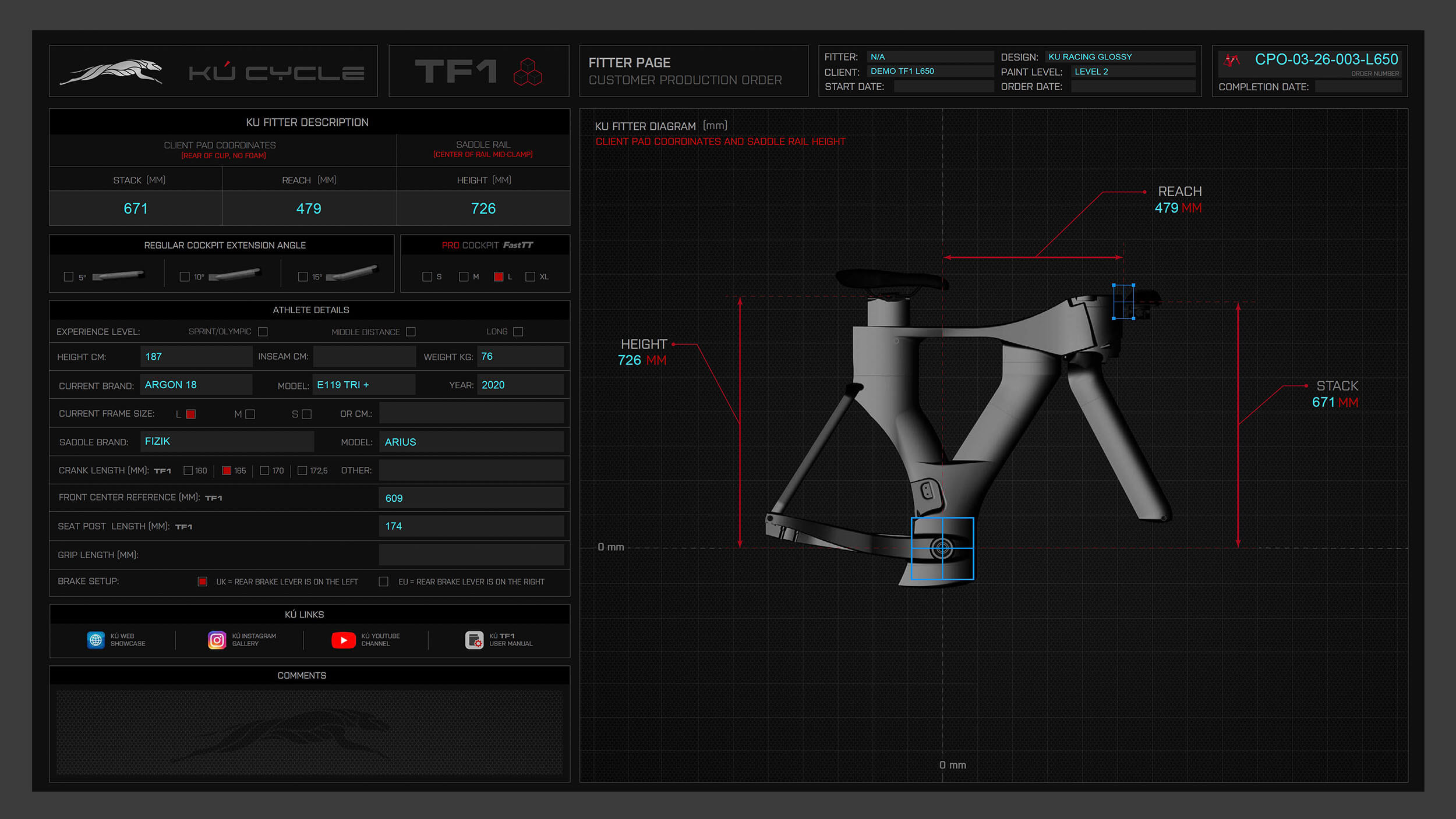Click the REACH 479 MM diagram label
This screenshot has height=819, width=1456.
click(x=1178, y=200)
